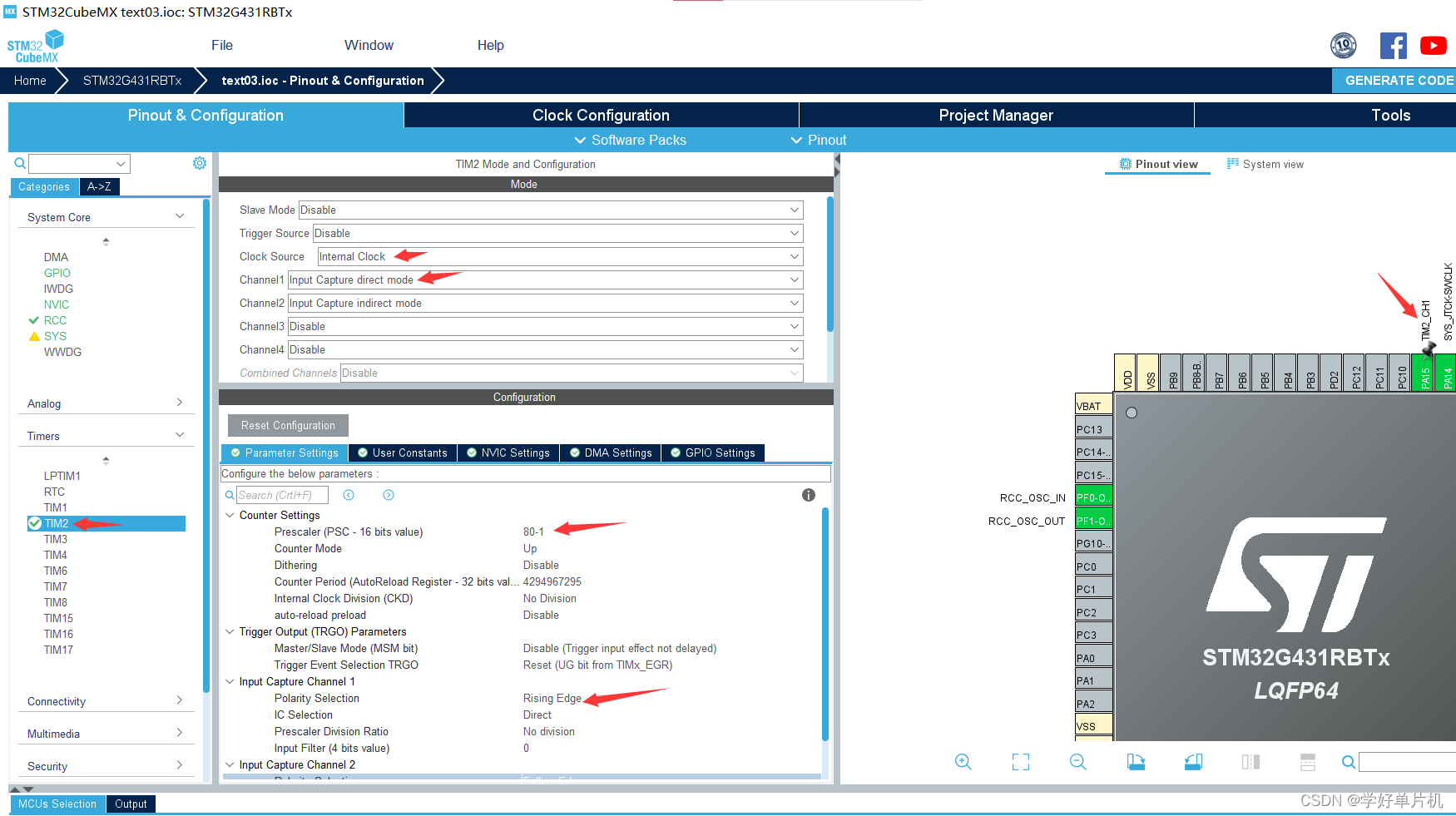1456x816 pixels.
Task: Rotate the chip counter-clockwise
Action: [1193, 762]
